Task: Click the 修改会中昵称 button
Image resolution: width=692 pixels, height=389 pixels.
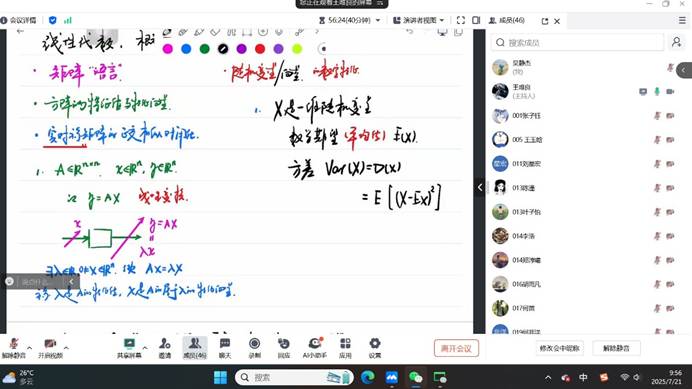Action: 559,348
